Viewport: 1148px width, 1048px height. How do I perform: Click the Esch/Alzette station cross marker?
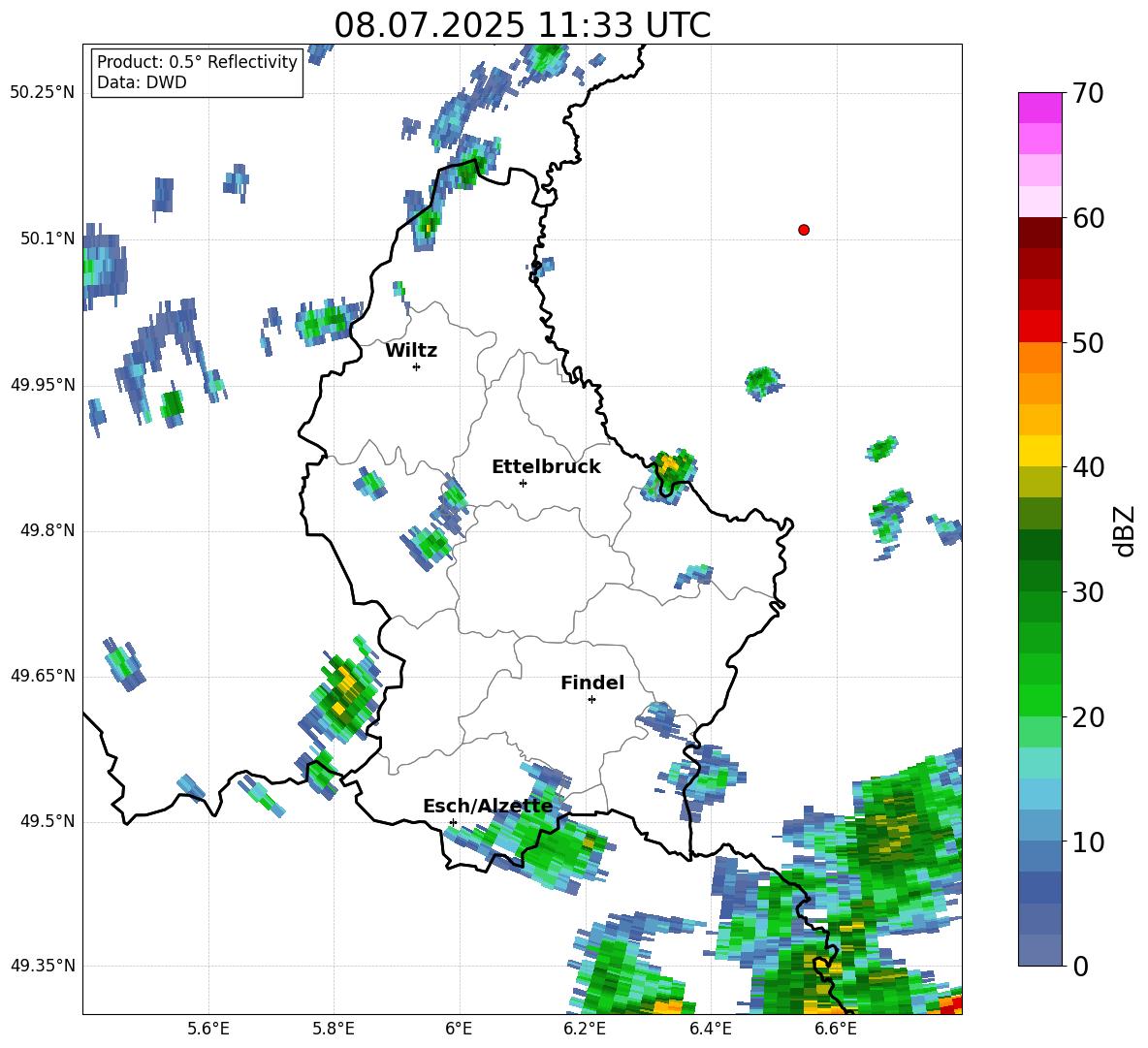tap(453, 822)
